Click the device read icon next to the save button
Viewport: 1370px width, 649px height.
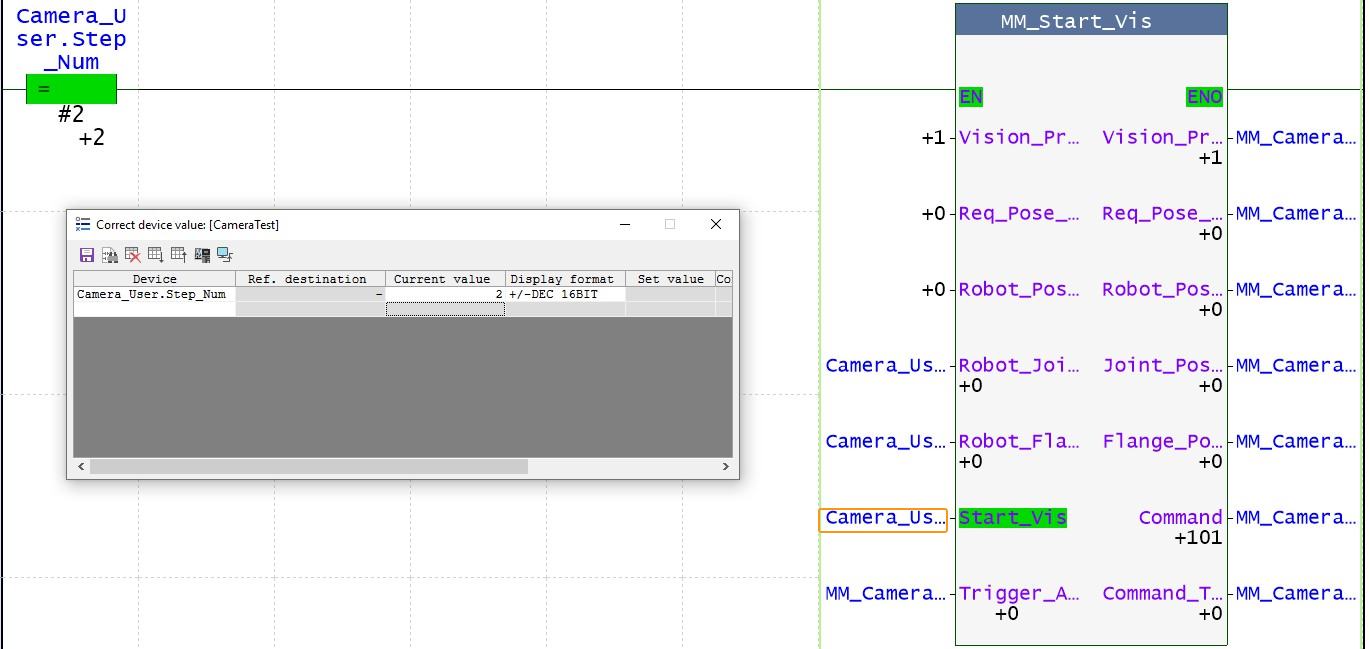[x=109, y=255]
